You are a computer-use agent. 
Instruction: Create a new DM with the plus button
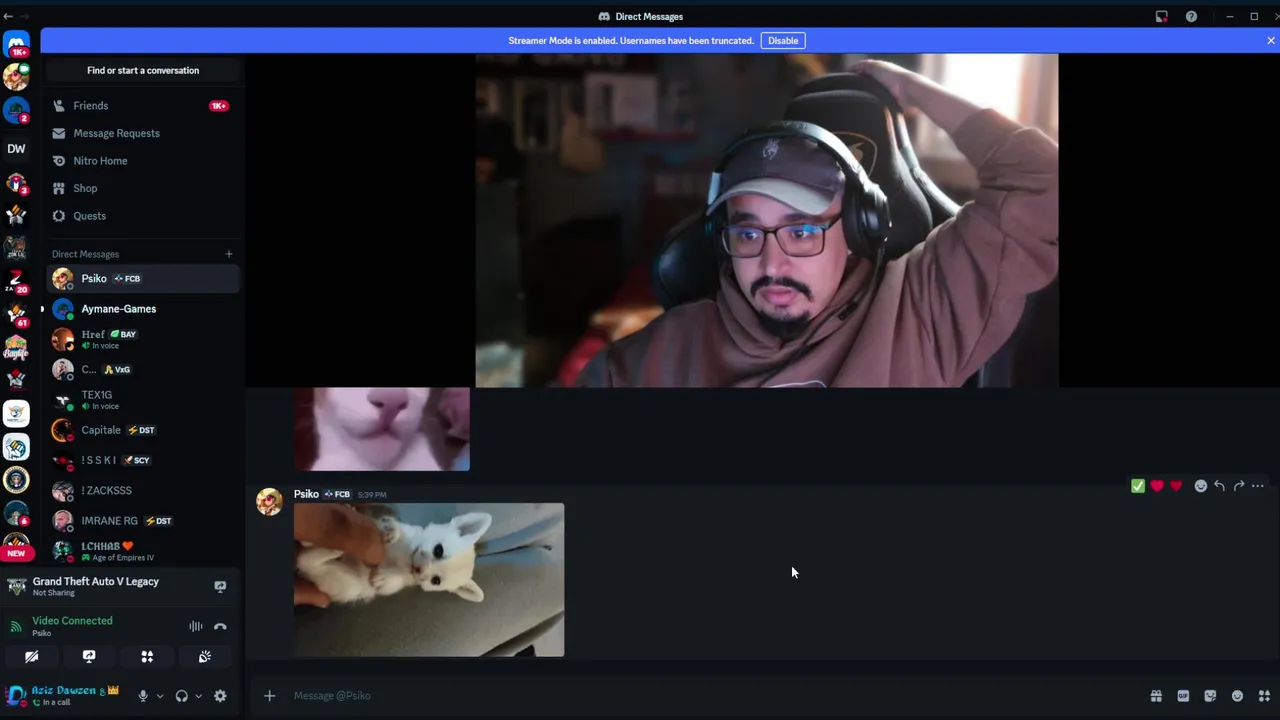228,254
